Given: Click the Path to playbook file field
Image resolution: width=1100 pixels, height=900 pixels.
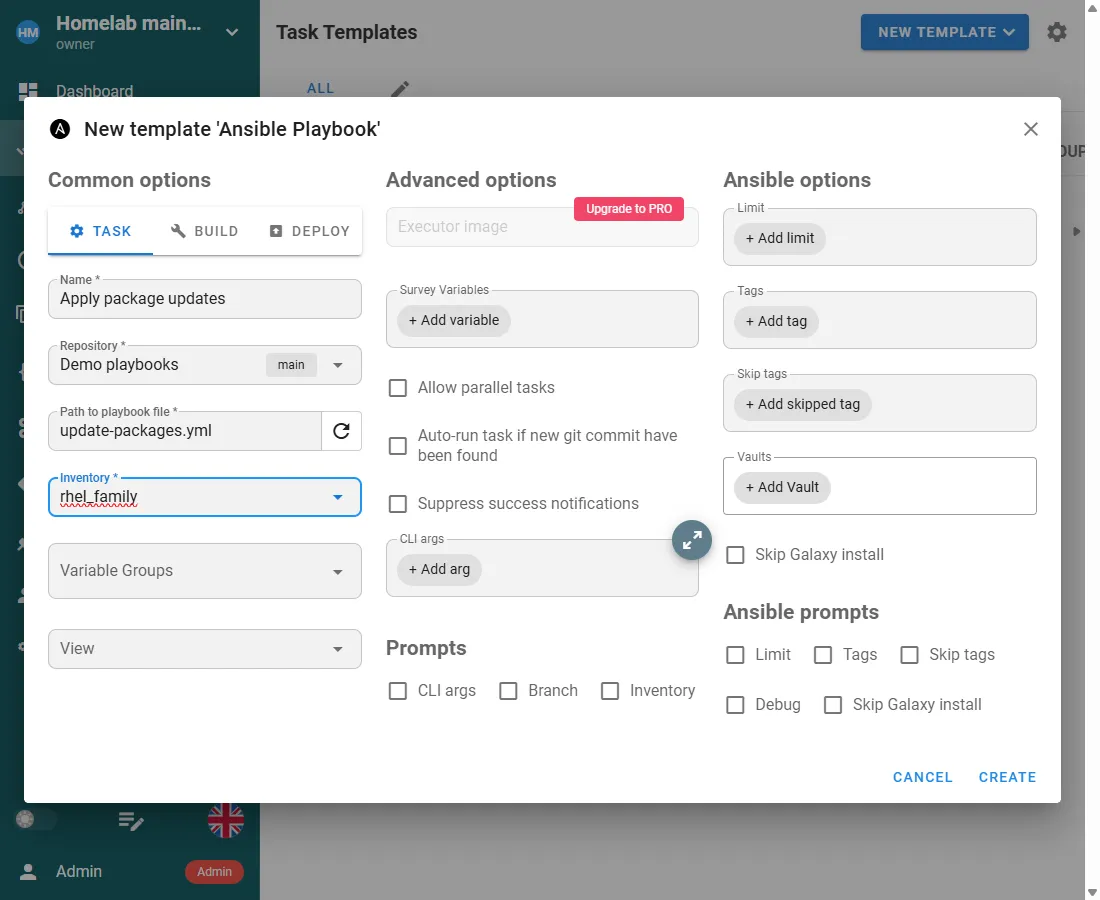Looking at the screenshot, I should [x=185, y=431].
